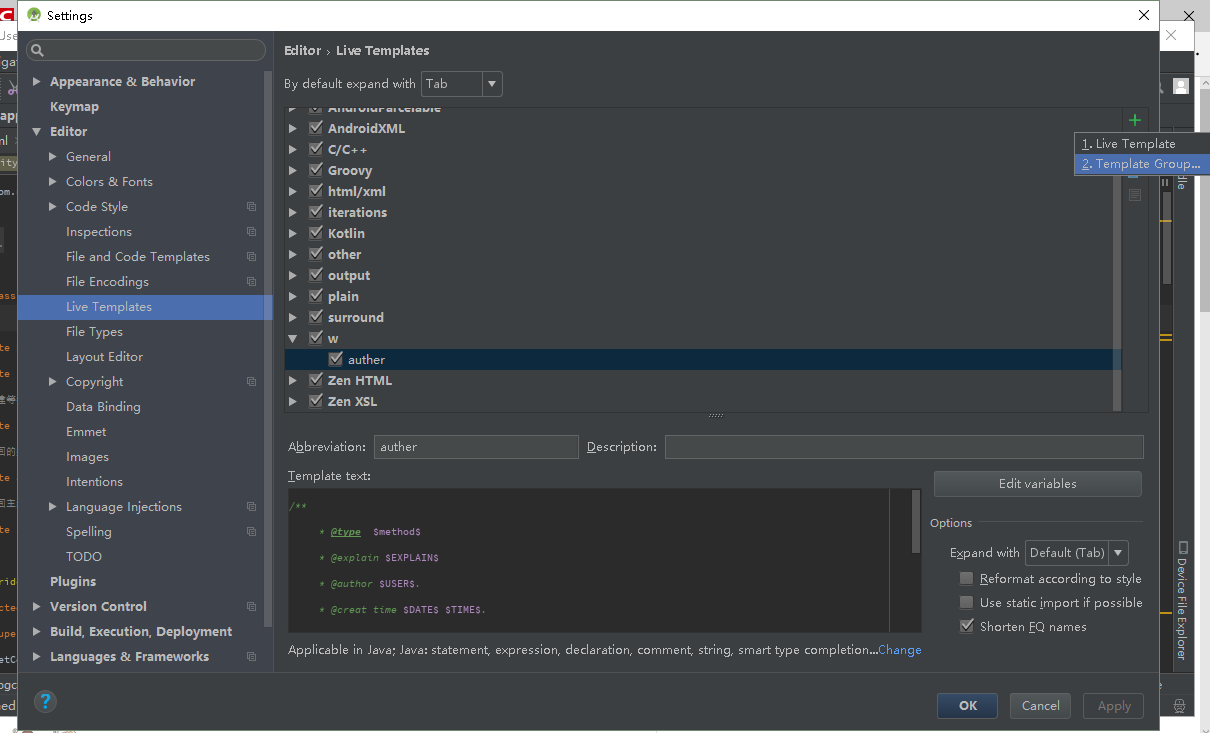Click the Change link for applicable contexts
Viewport: 1210px width, 733px height.
(900, 650)
